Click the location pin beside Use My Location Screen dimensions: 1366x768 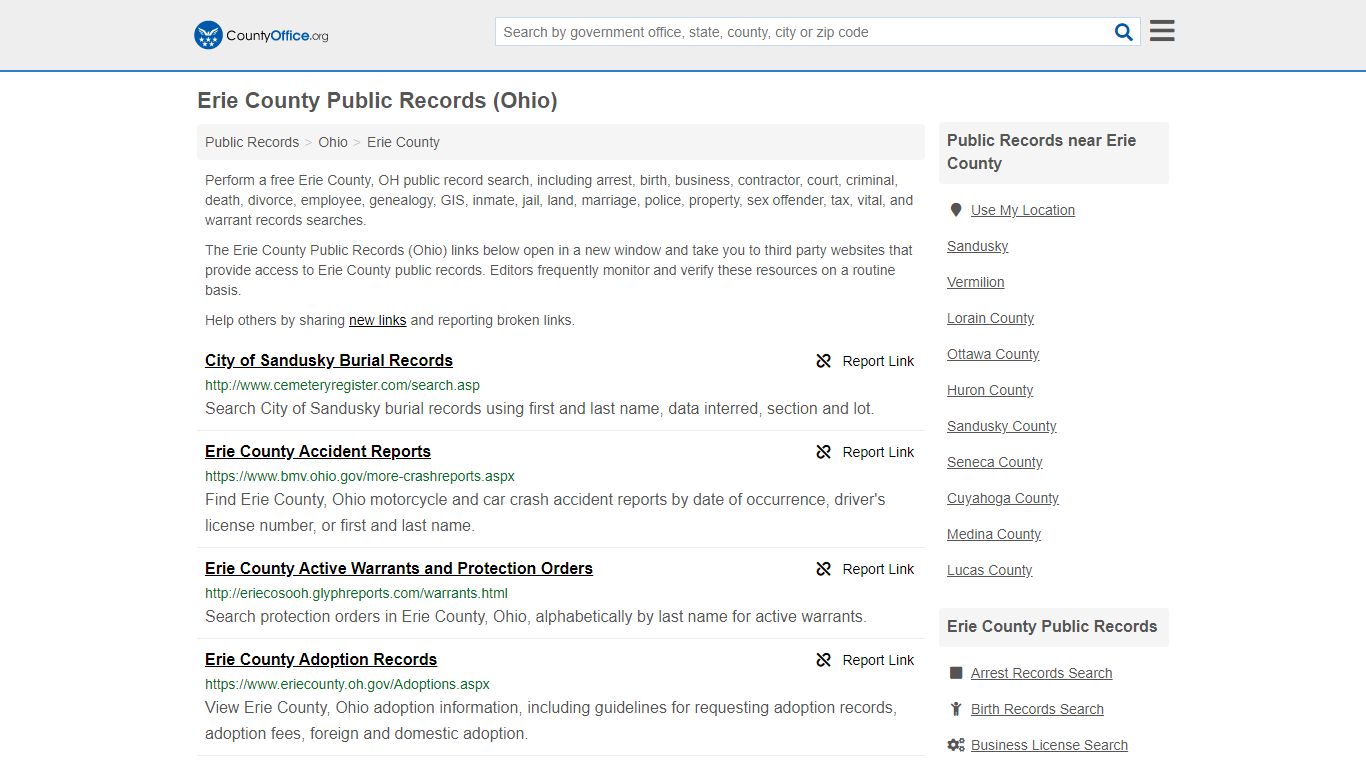click(x=956, y=209)
